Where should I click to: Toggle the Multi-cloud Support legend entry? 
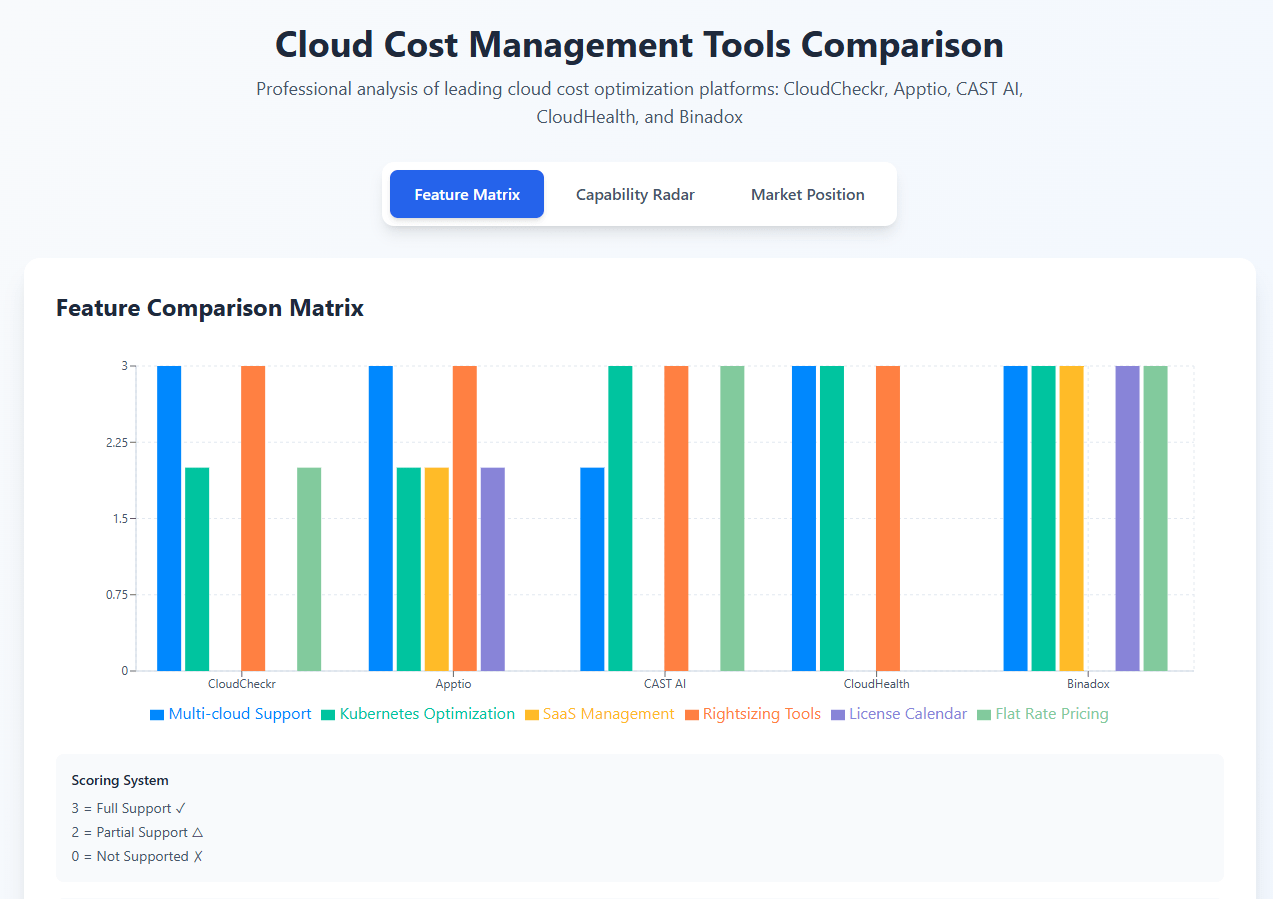231,714
